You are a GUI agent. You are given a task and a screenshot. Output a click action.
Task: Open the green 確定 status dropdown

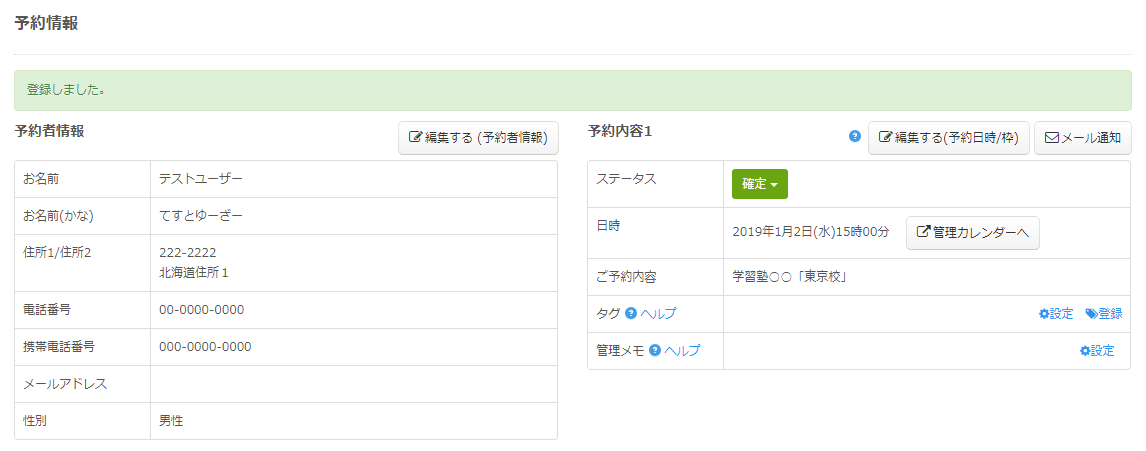click(x=760, y=184)
